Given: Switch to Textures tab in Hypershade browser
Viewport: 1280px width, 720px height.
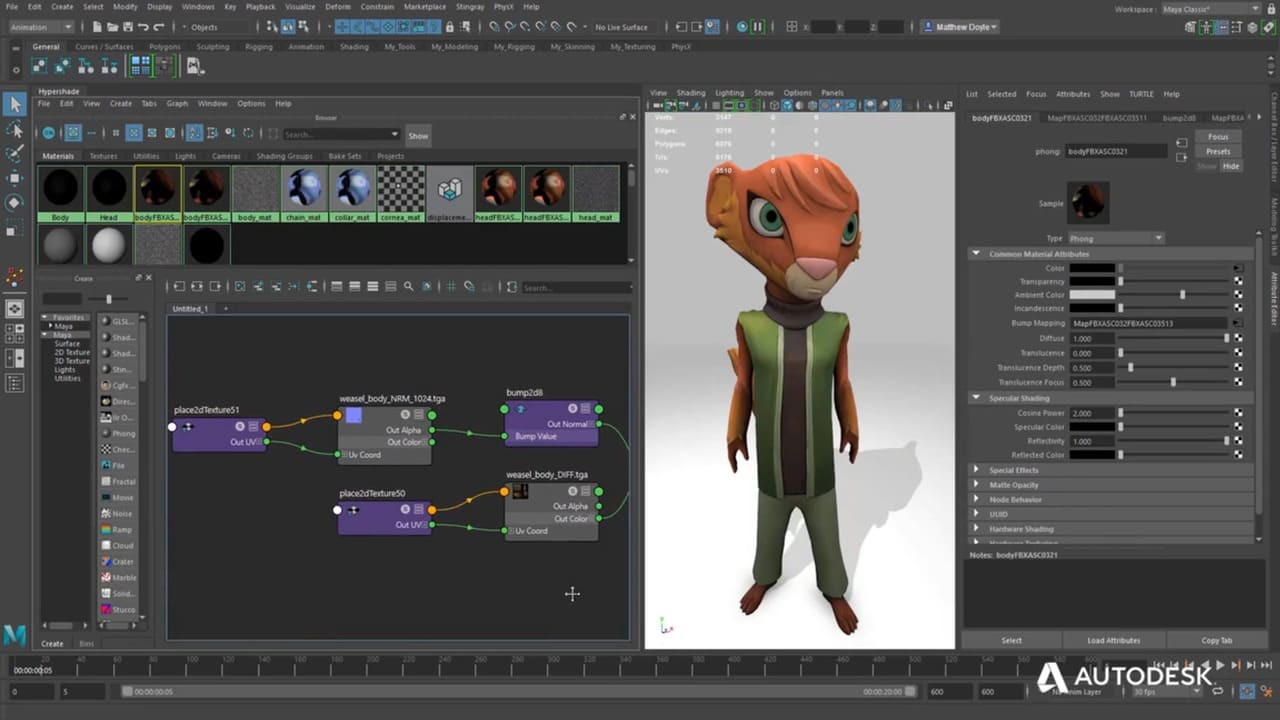Looking at the screenshot, I should pyautogui.click(x=103, y=156).
